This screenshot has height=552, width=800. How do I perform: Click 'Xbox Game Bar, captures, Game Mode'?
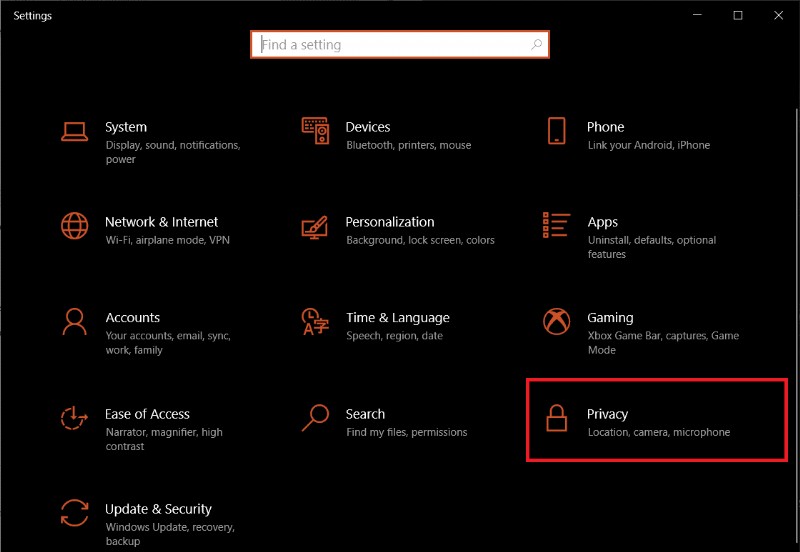tap(663, 343)
